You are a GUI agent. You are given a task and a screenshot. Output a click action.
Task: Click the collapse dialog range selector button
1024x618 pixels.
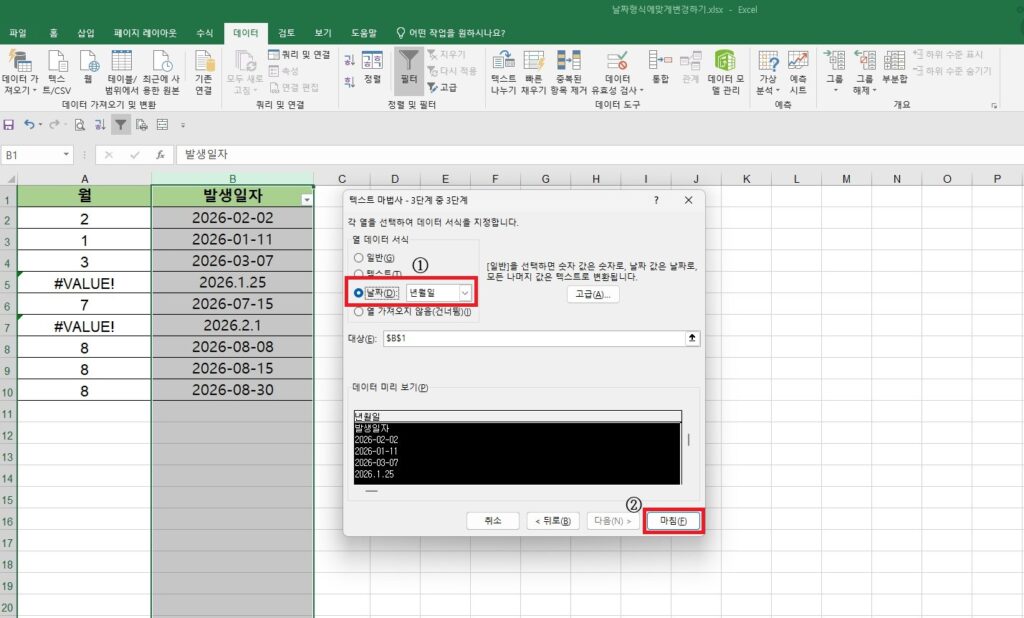[692, 338]
